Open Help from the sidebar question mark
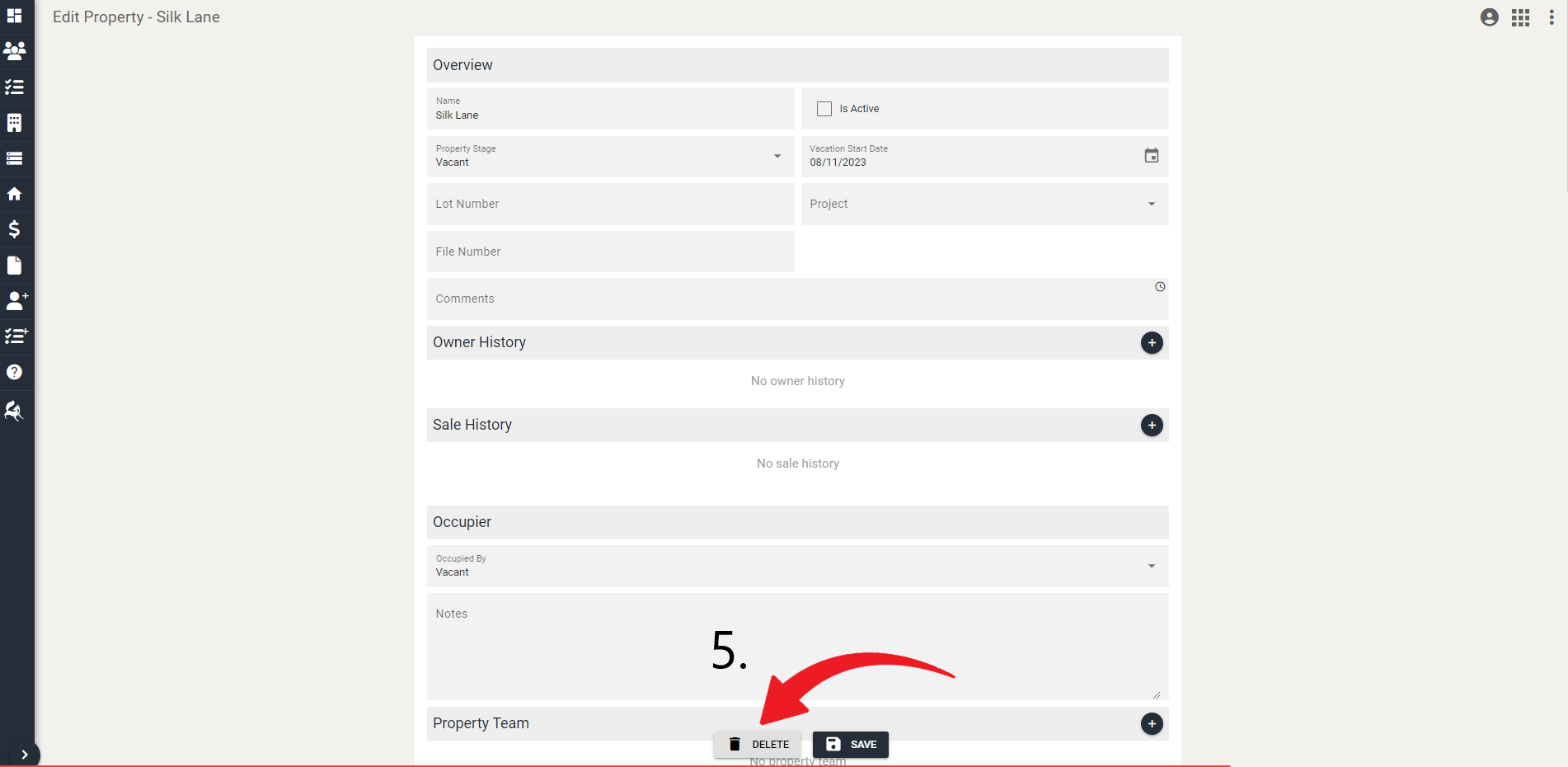The image size is (1568, 767). 15,371
